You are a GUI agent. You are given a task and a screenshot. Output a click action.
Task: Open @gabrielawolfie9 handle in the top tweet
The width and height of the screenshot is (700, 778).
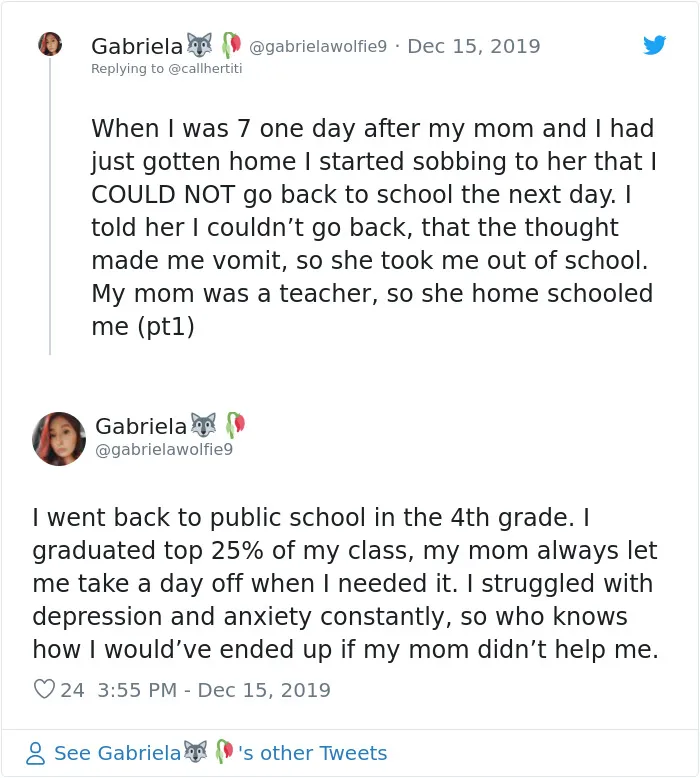point(318,46)
